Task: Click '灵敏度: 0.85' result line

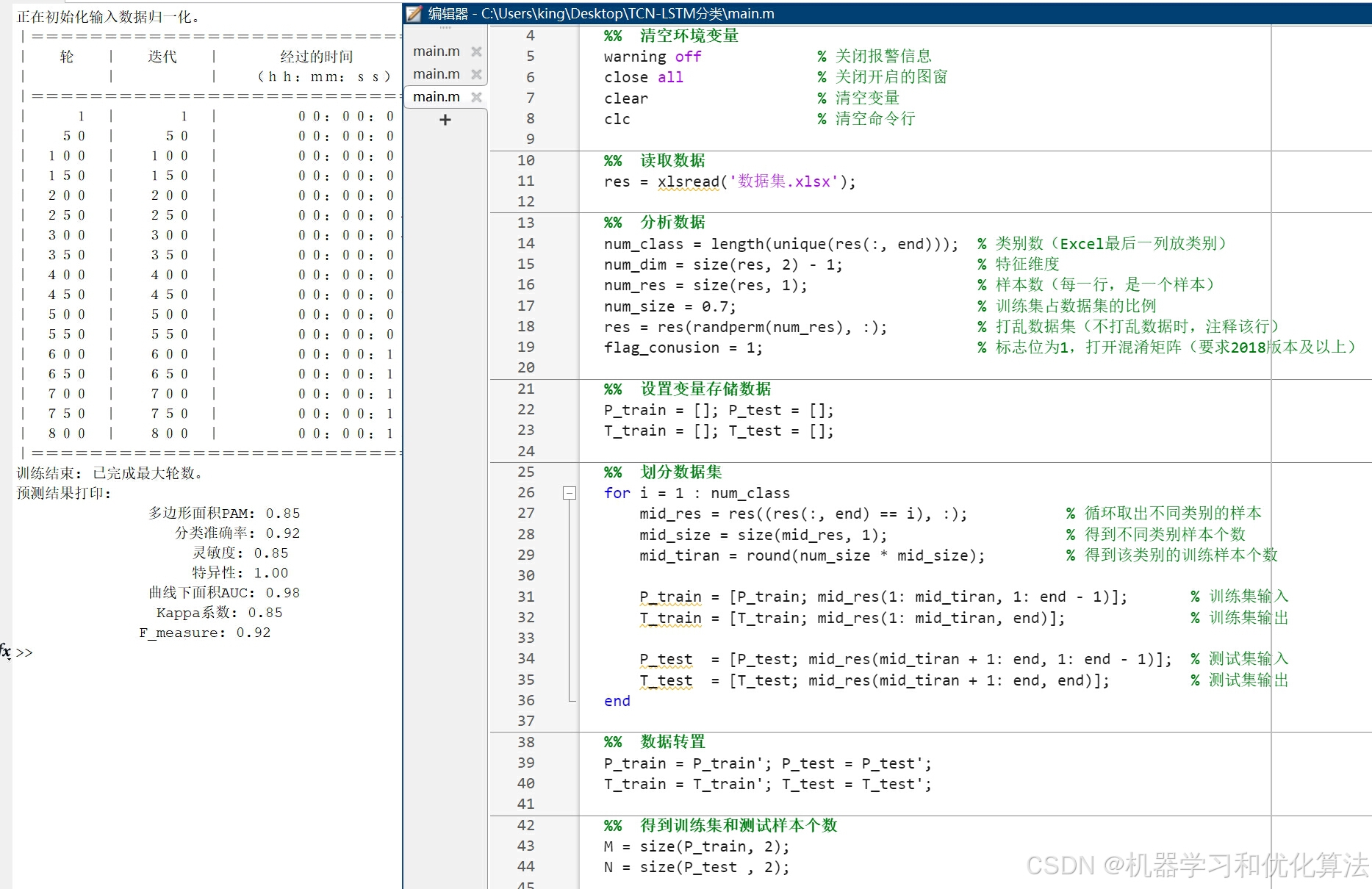Action: (x=240, y=553)
